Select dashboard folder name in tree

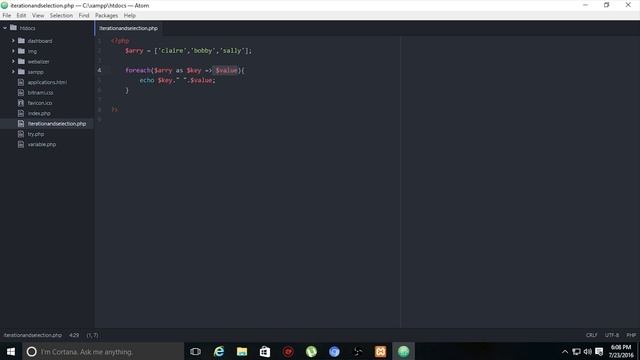click(x=40, y=41)
